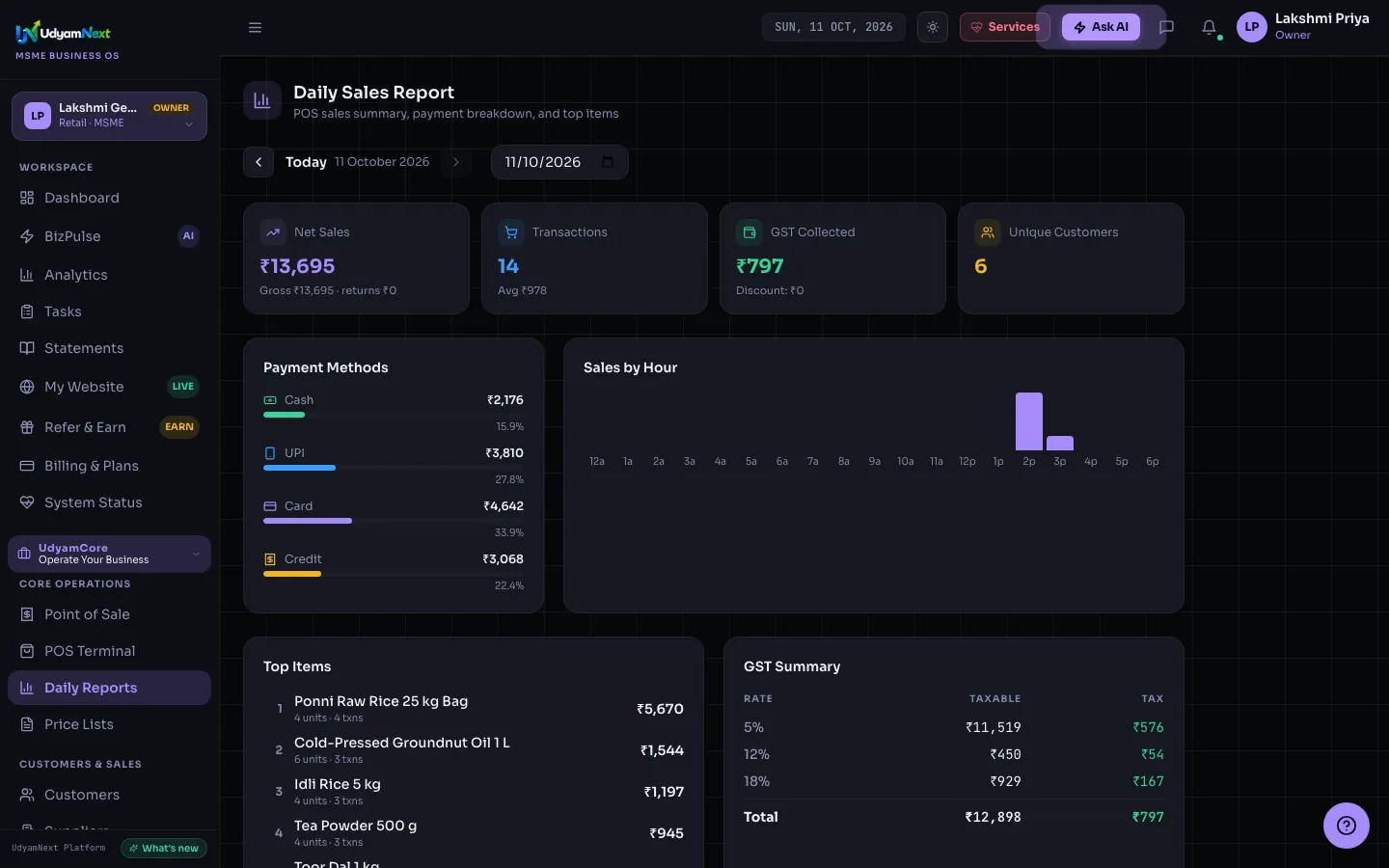The width and height of the screenshot is (1389, 868).
Task: Click the What's new button
Action: (x=164, y=849)
